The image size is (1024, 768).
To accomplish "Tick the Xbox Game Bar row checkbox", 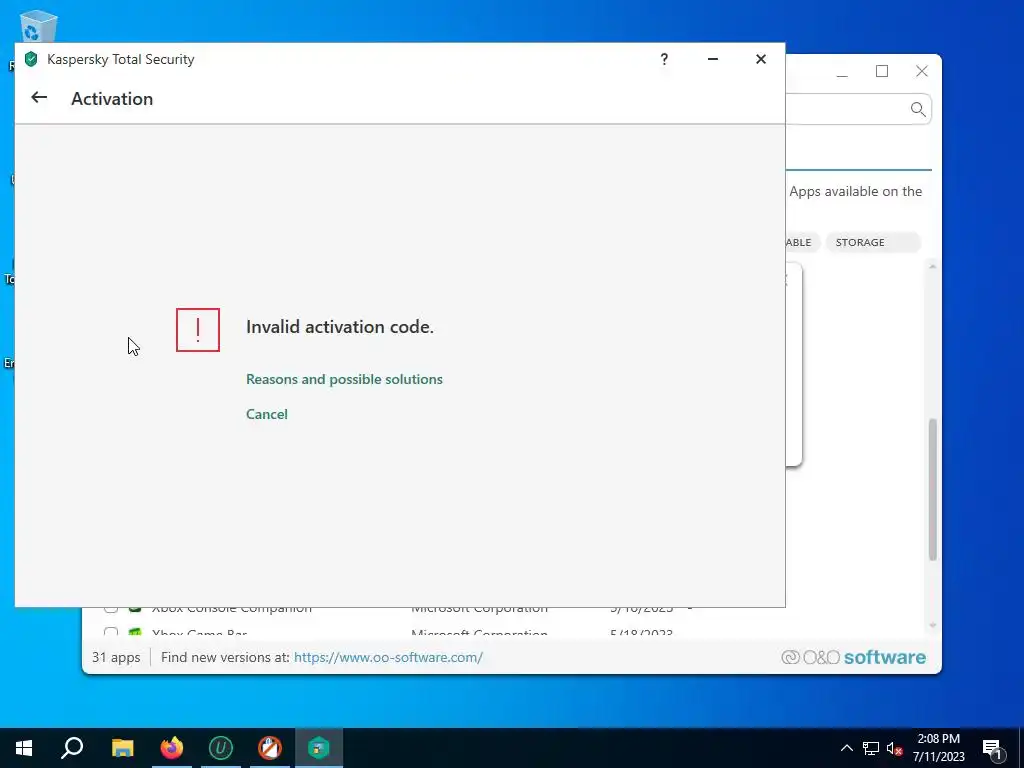I will point(111,632).
